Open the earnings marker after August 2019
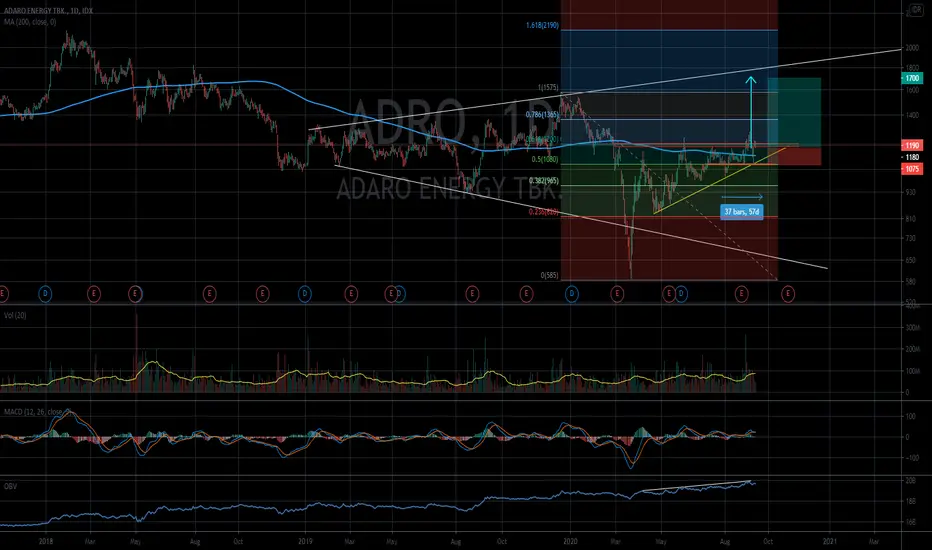This screenshot has height=550, width=932. pos(473,293)
